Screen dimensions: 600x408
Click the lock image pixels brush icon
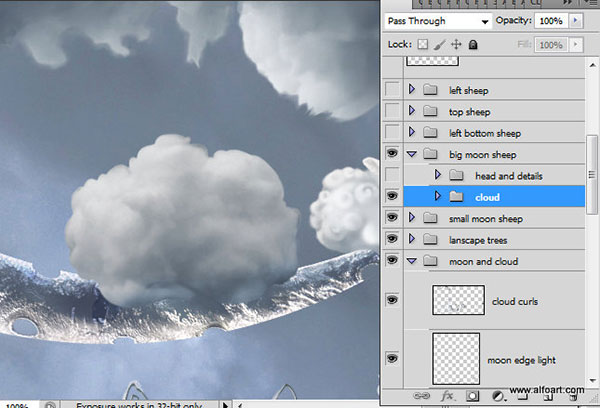[x=440, y=44]
